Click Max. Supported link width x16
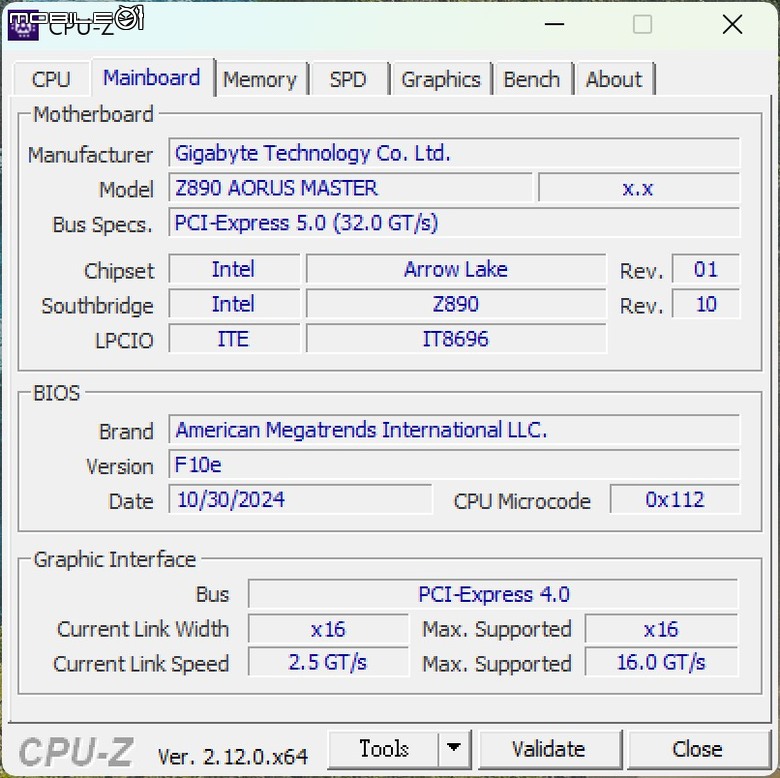 pyautogui.click(x=661, y=629)
